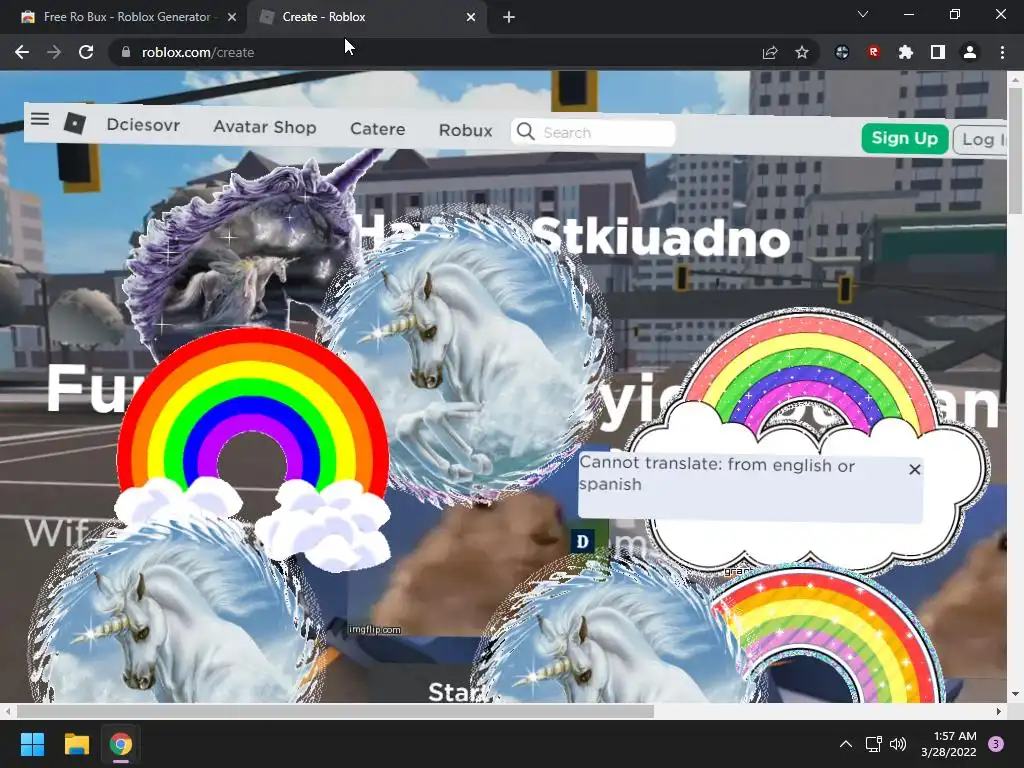The image size is (1024, 768).
Task: Open a new browser tab
Action: coord(509,17)
